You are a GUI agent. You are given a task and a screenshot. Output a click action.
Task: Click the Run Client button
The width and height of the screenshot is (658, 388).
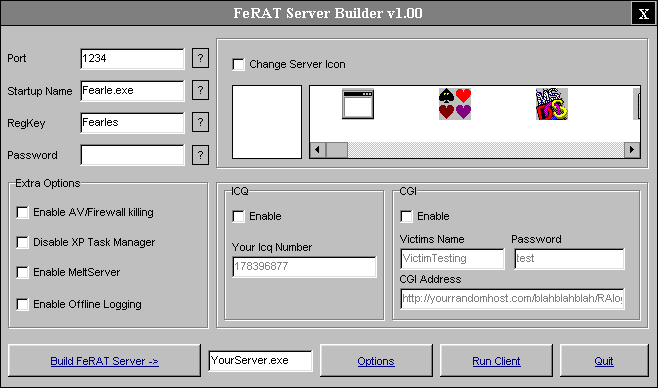496,361
